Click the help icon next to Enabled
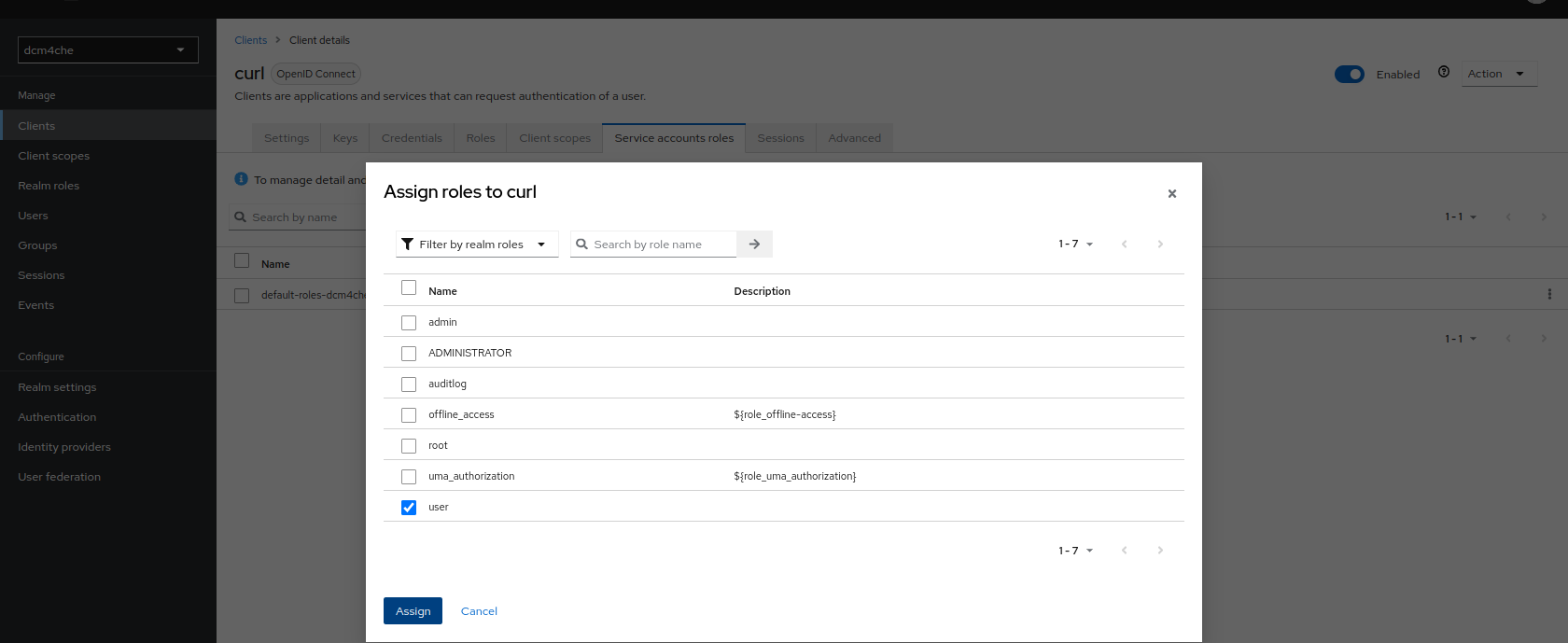 pos(1444,72)
